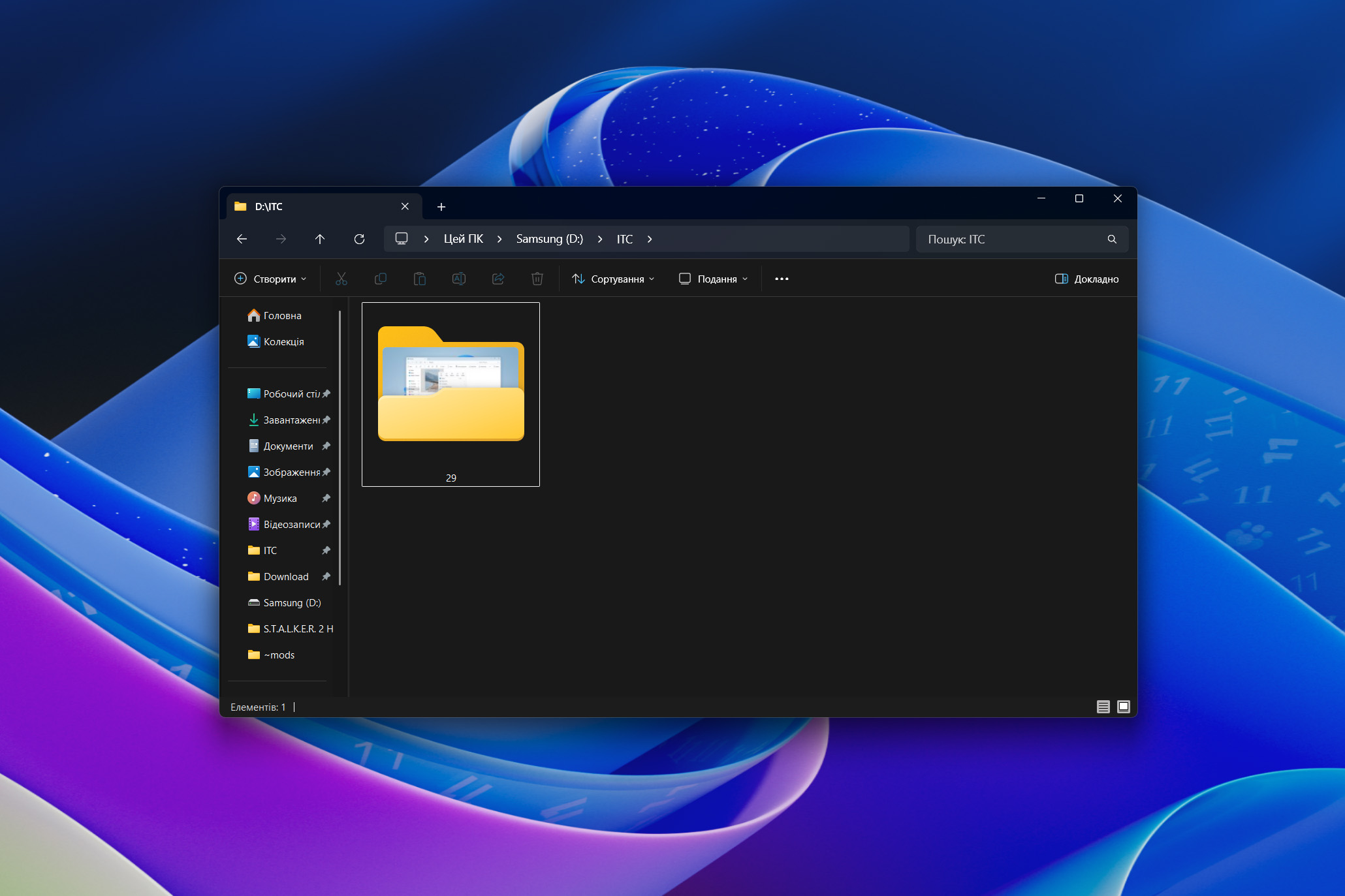Switch to details list view in status bar
Image resolution: width=1345 pixels, height=896 pixels.
(1103, 707)
